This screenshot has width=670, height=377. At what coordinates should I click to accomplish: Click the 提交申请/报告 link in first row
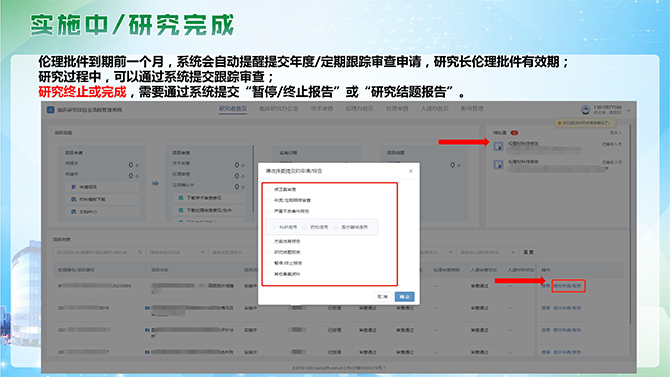click(x=567, y=286)
